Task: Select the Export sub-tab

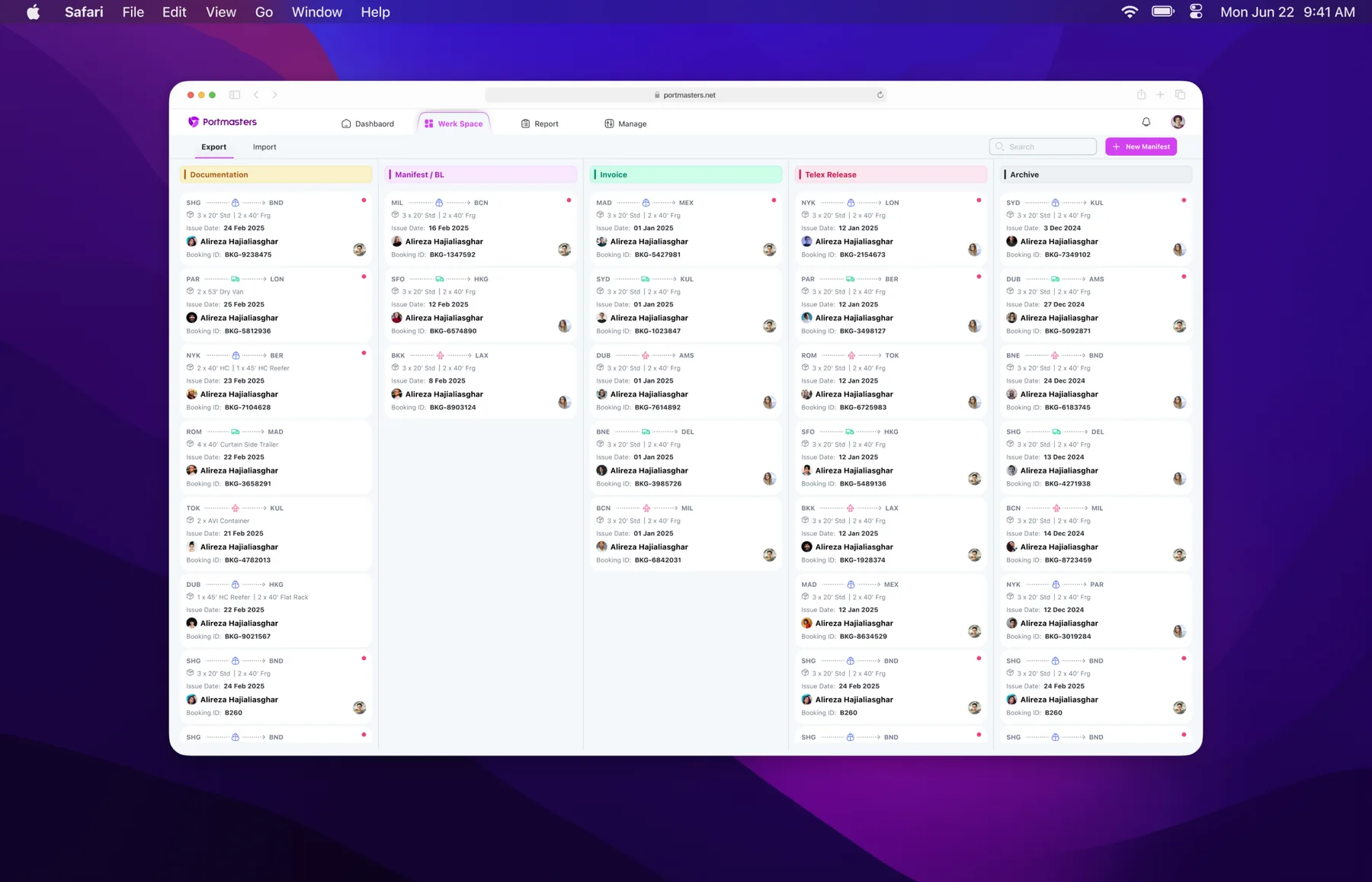Action: tap(213, 147)
